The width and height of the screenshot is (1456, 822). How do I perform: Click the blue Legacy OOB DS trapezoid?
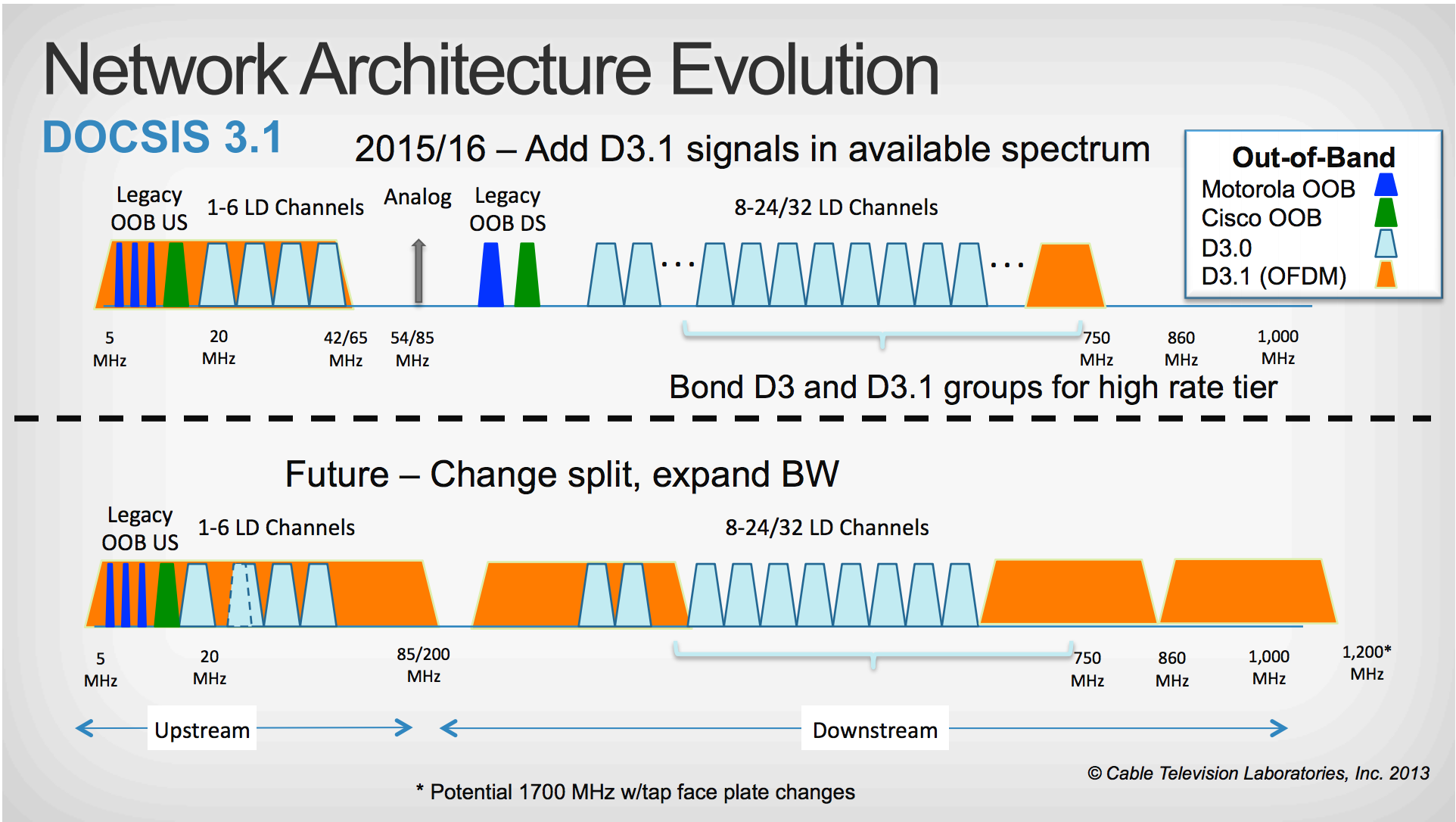[x=491, y=276]
